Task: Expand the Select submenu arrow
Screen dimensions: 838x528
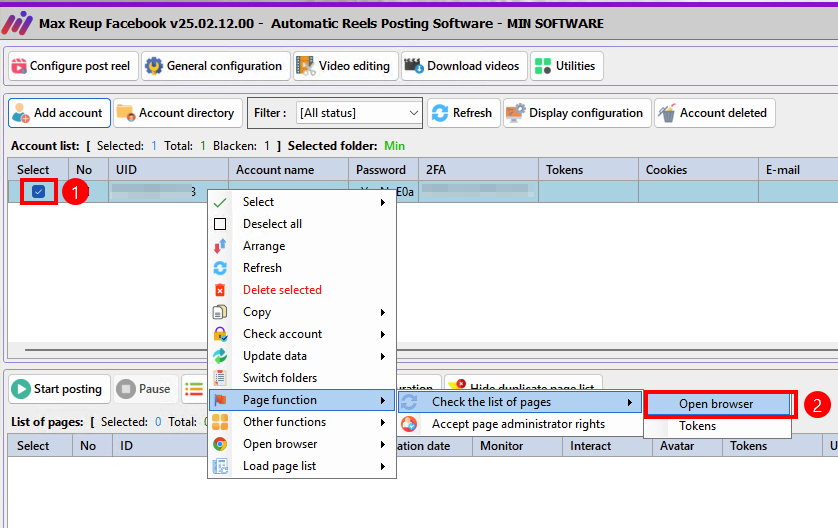Action: point(383,202)
